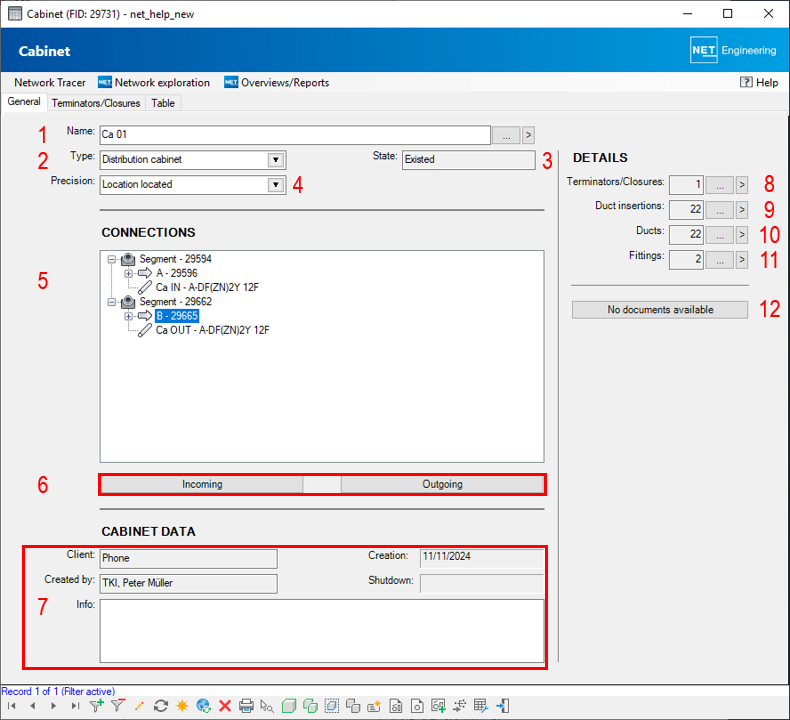
Task: Click the Creation date 11/11/2024 field
Action: pyautogui.click(x=482, y=557)
